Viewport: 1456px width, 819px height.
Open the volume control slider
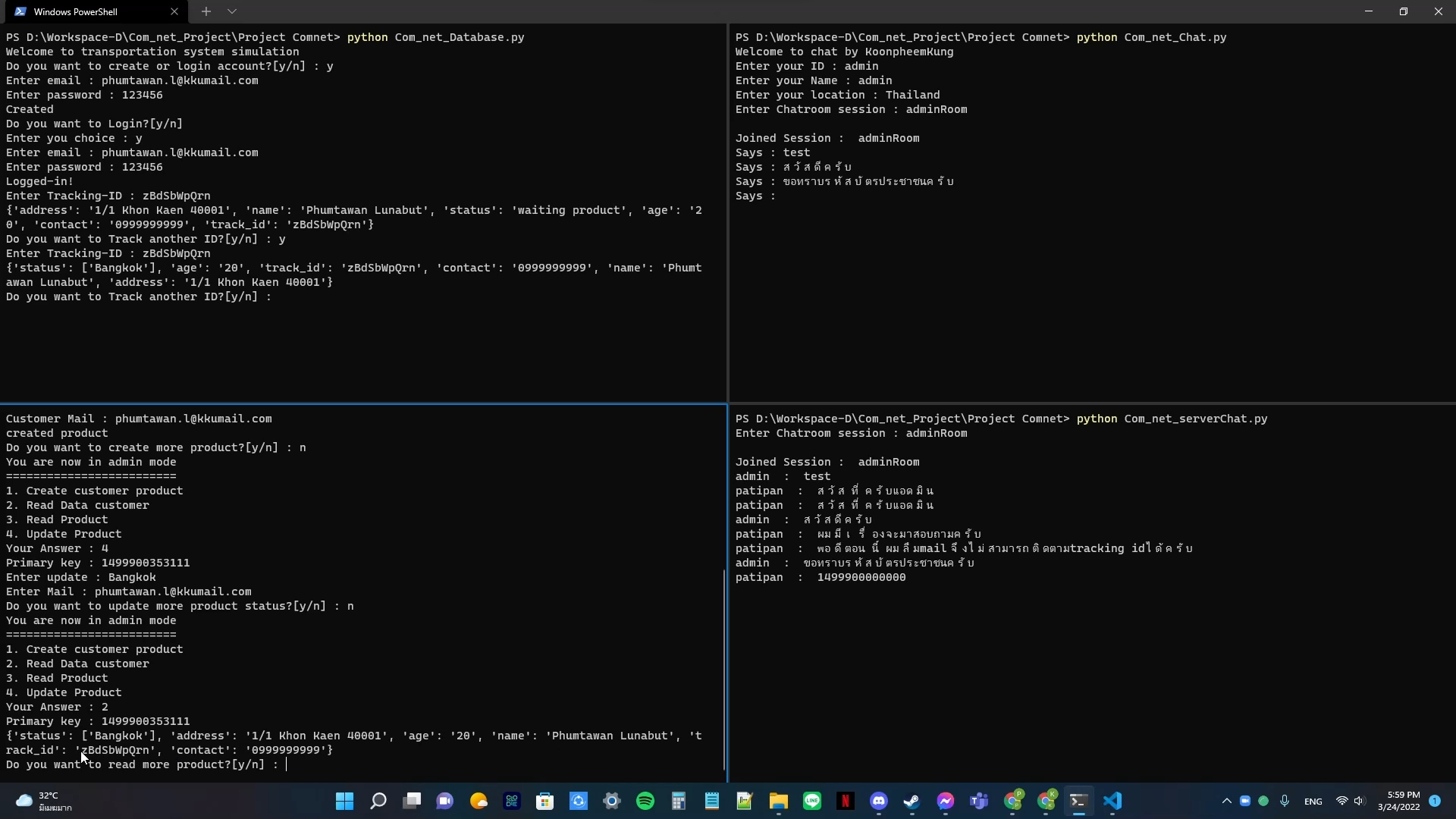pyautogui.click(x=1359, y=802)
